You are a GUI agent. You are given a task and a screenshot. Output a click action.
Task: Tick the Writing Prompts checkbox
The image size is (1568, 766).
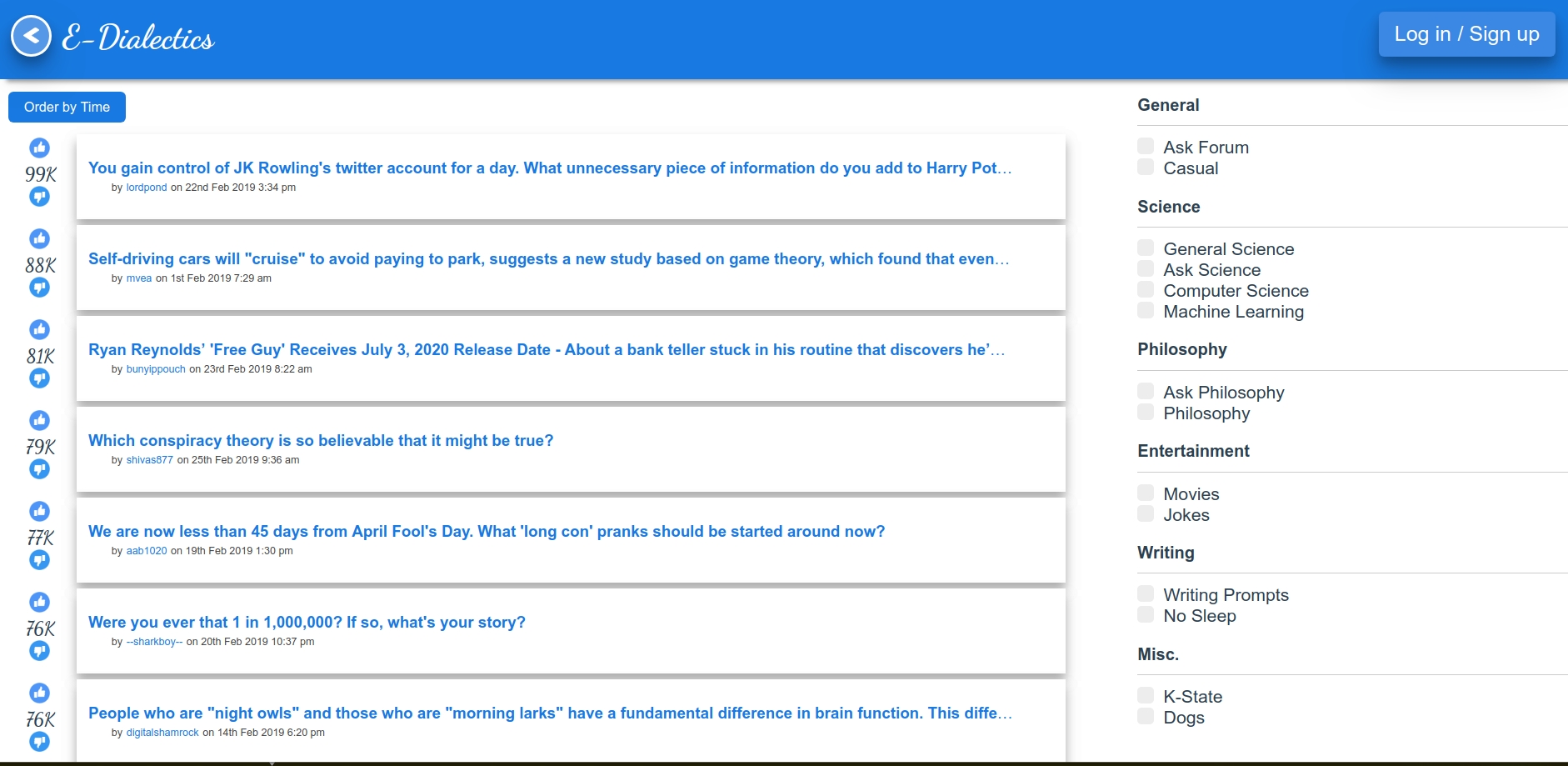coord(1146,593)
